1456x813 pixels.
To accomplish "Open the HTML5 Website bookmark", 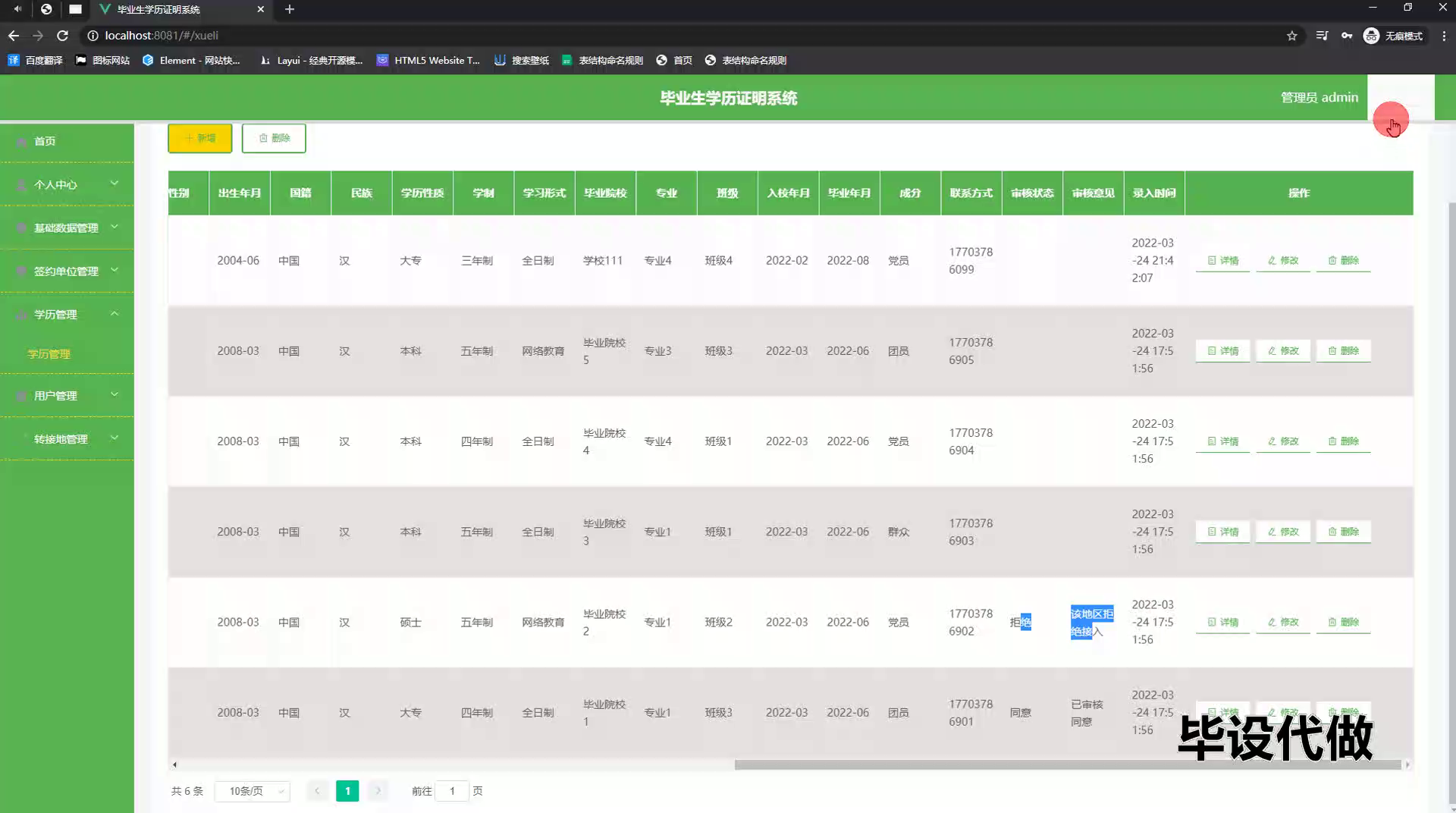I will point(428,60).
